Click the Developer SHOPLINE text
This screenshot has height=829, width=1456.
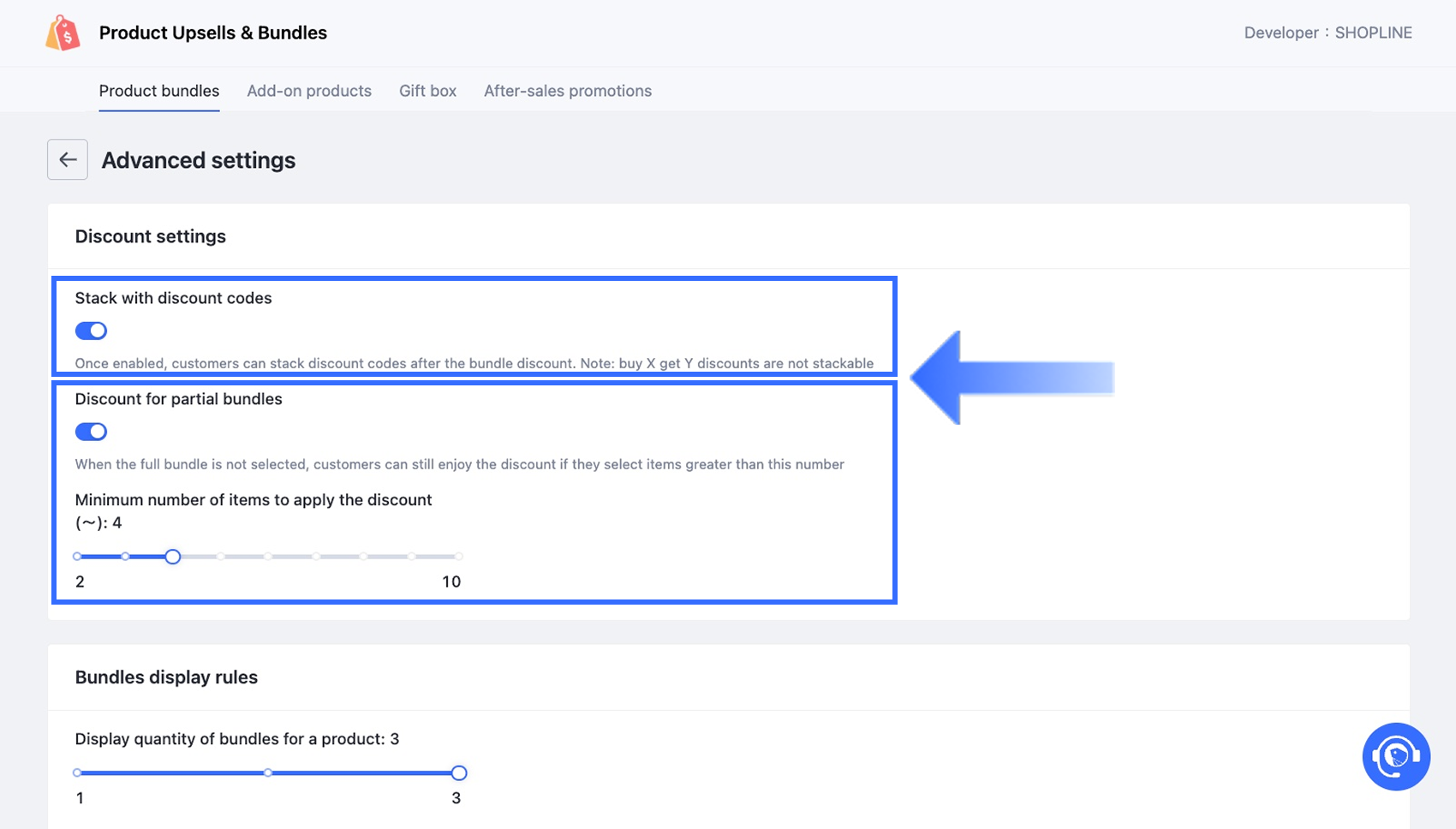click(x=1328, y=33)
